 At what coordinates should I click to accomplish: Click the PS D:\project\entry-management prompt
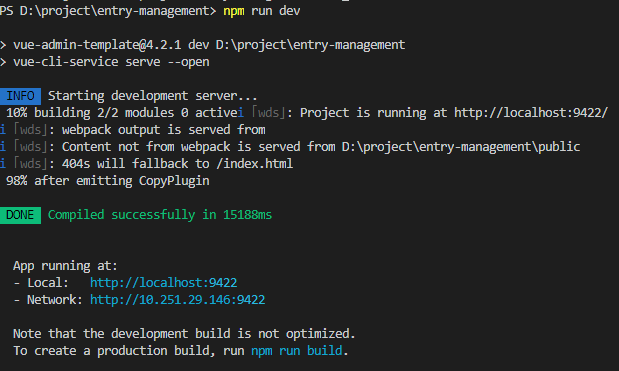pos(108,11)
